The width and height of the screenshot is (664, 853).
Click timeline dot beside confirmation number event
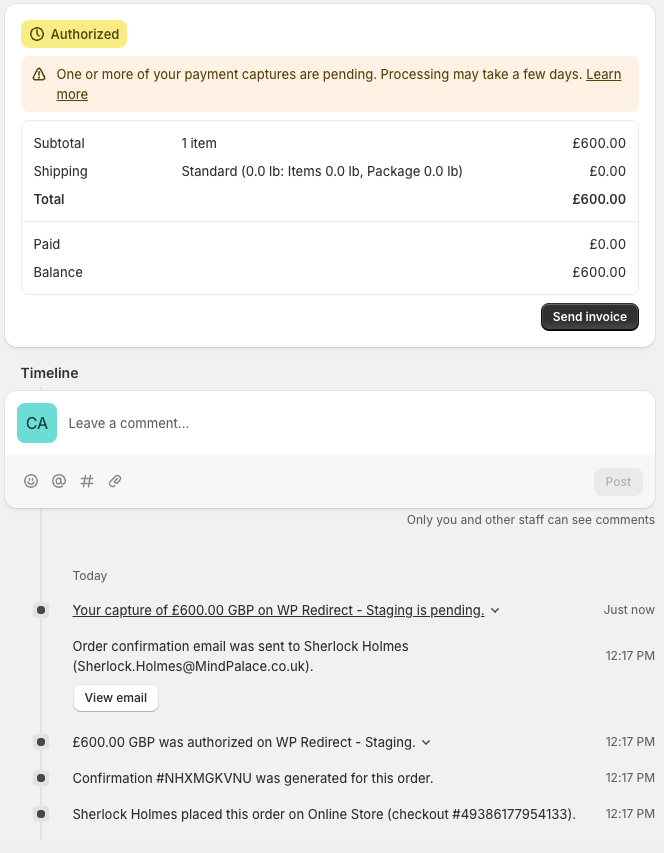[41, 778]
